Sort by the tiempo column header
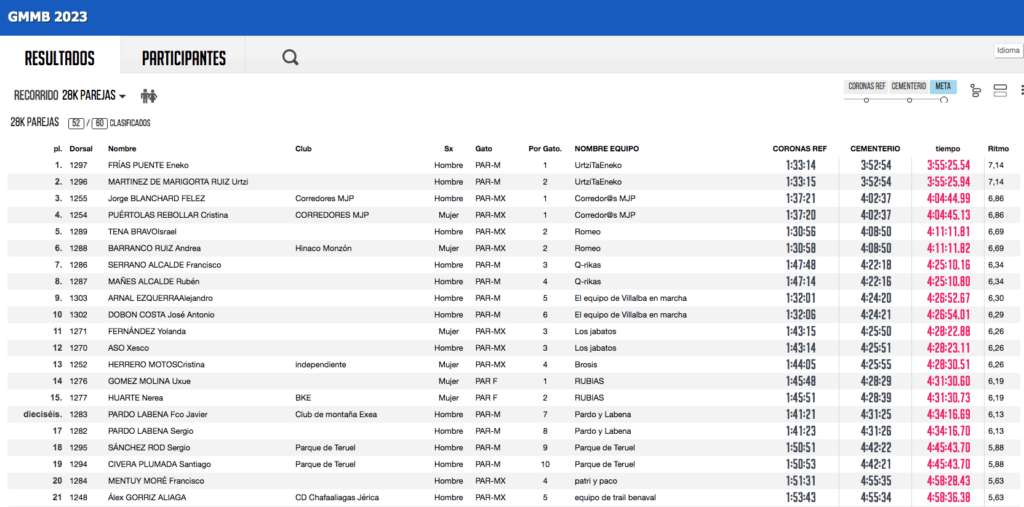 tap(947, 148)
